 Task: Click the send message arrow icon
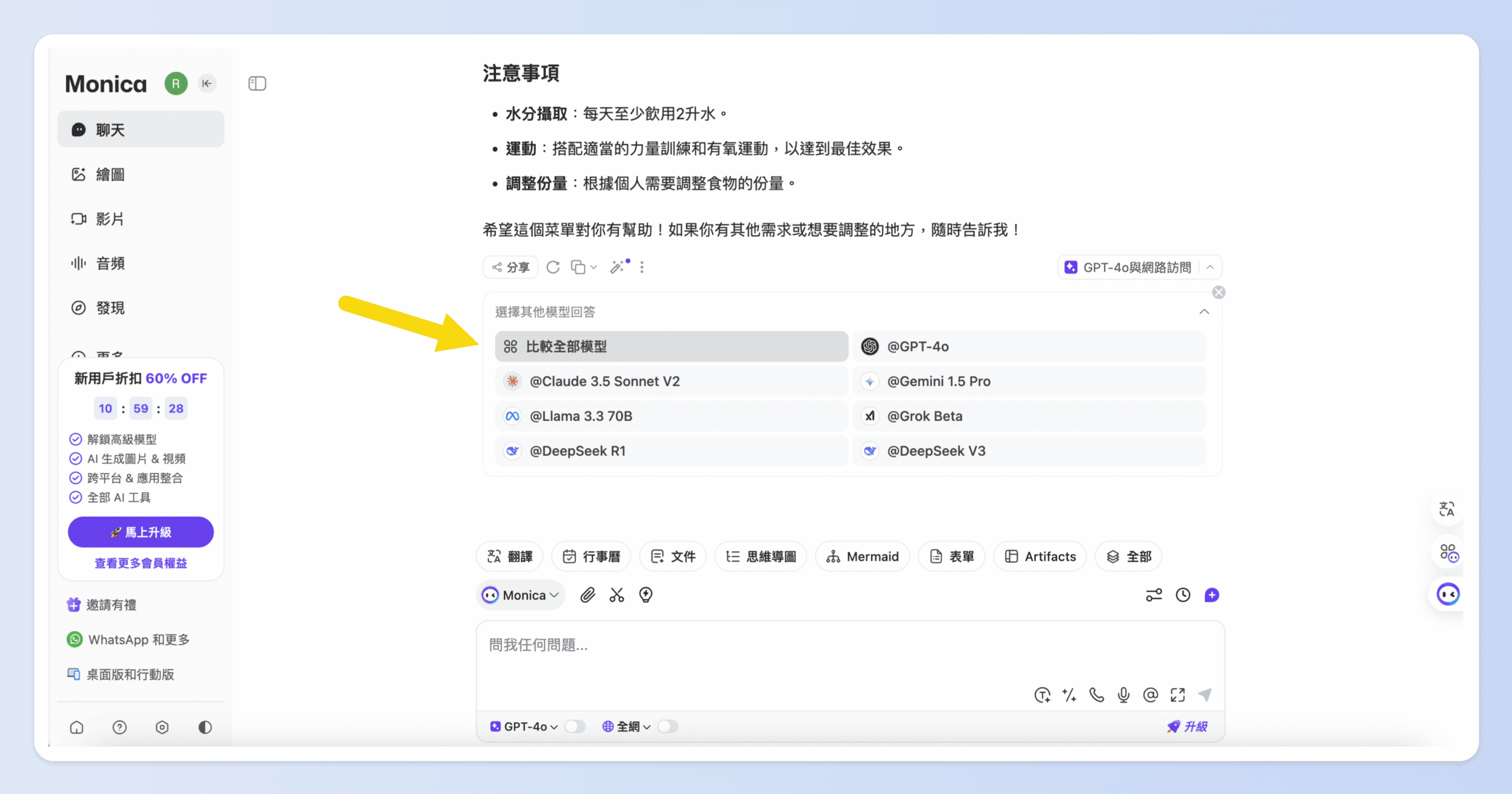1205,695
